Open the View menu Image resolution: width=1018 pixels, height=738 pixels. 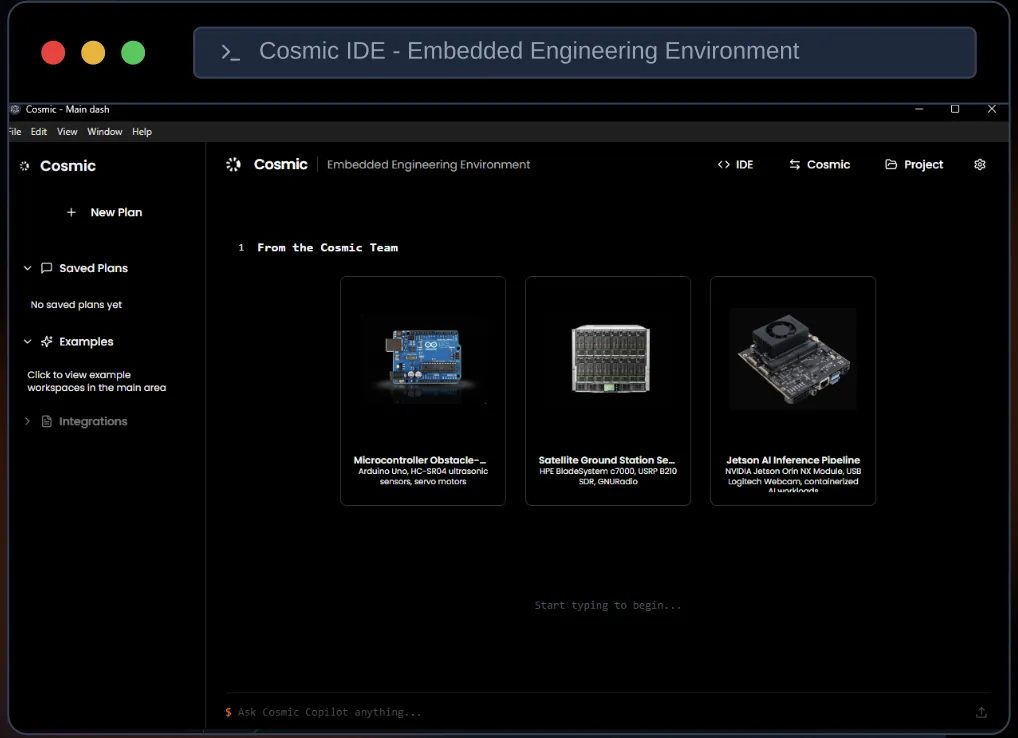pos(67,132)
